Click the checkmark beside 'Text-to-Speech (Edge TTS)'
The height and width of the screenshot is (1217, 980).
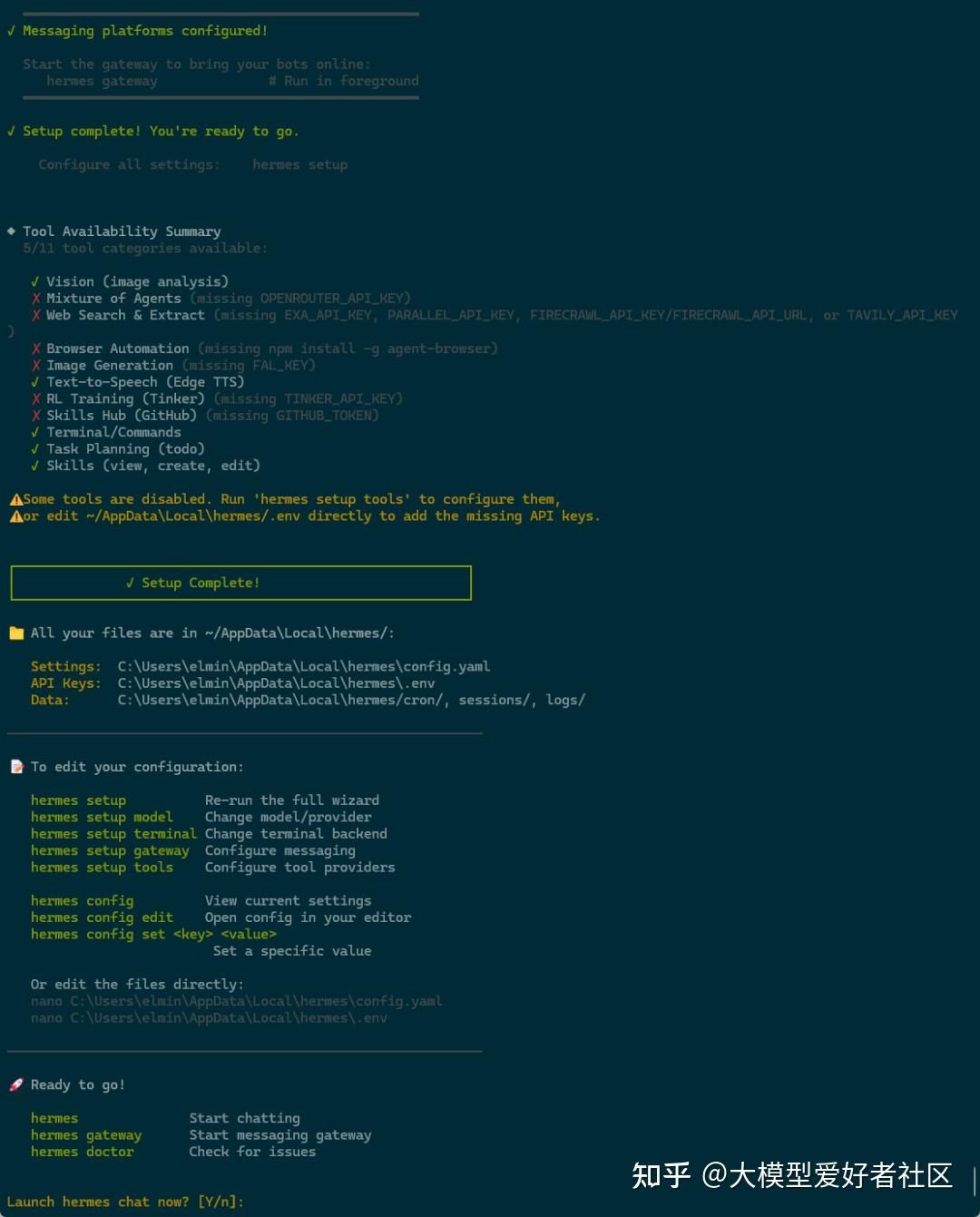pos(35,382)
